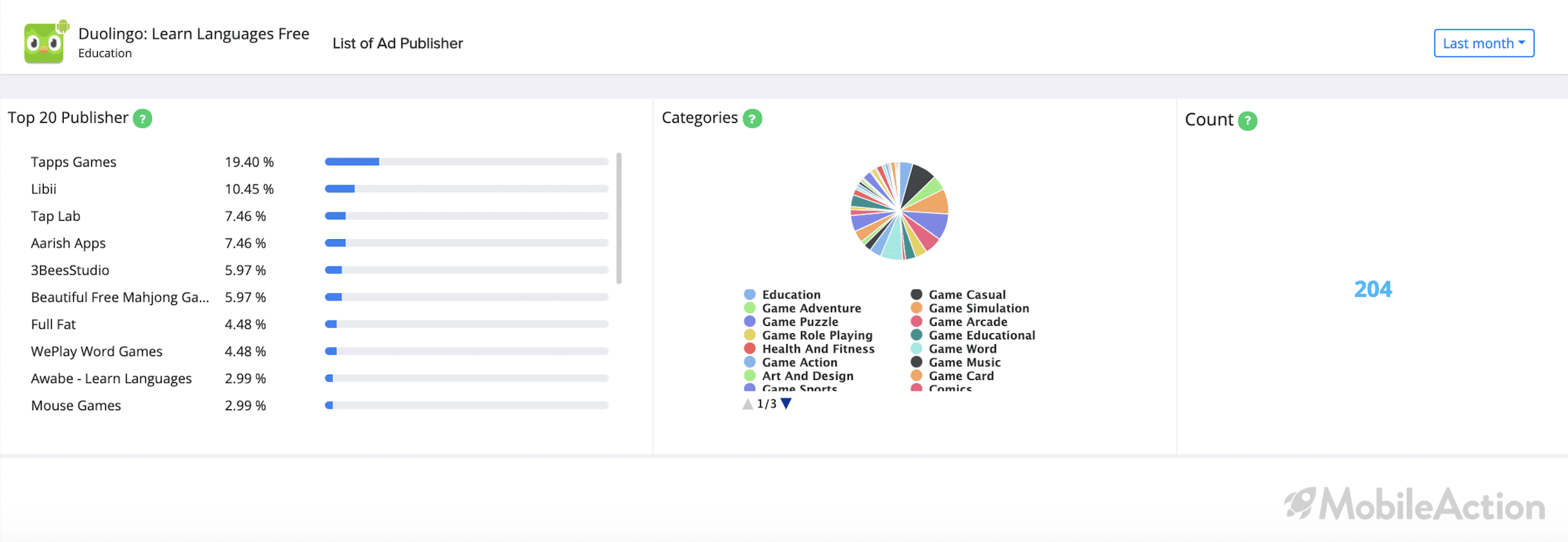Click the Top 20 Publisher help icon
Viewport: 1568px width, 542px height.
[x=142, y=118]
